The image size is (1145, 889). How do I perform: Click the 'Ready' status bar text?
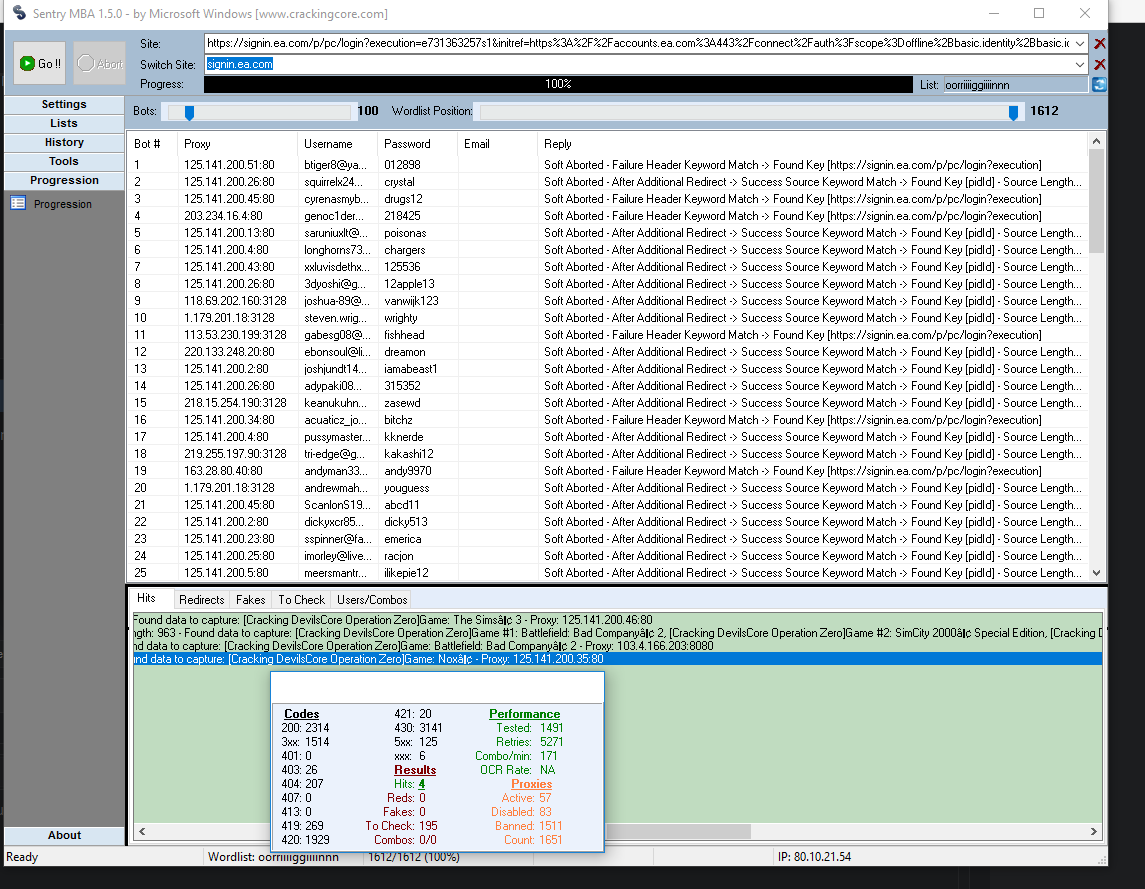tap(22, 857)
